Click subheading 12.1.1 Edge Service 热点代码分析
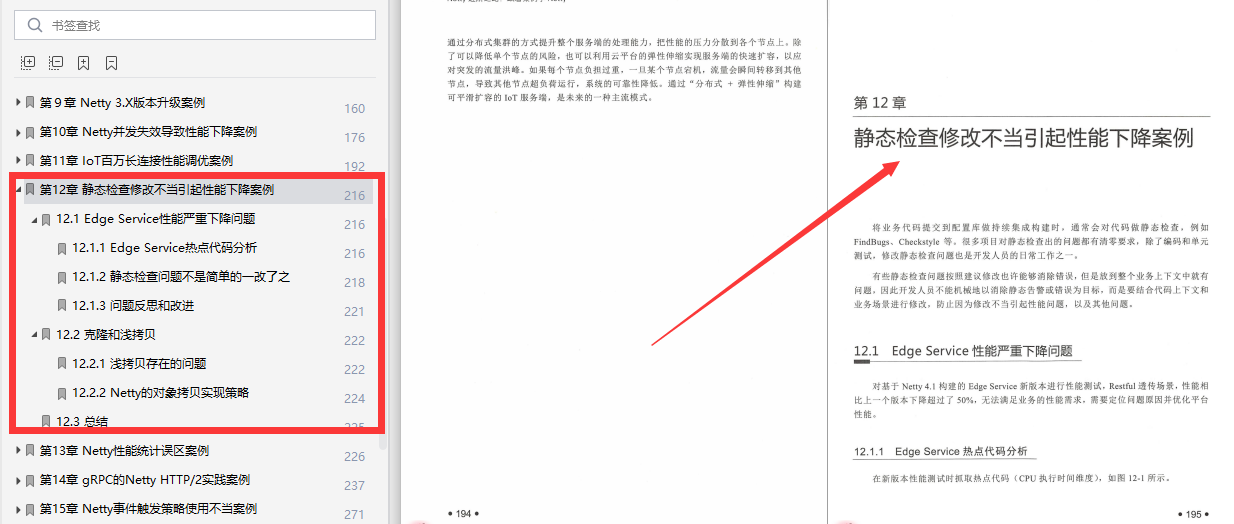 coord(940,452)
